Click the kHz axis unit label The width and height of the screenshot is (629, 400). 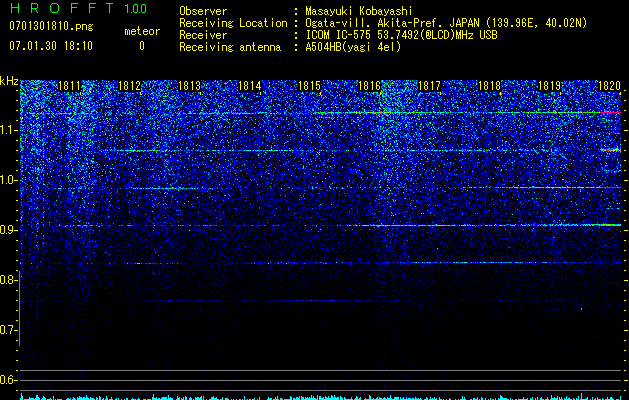tap(9, 81)
